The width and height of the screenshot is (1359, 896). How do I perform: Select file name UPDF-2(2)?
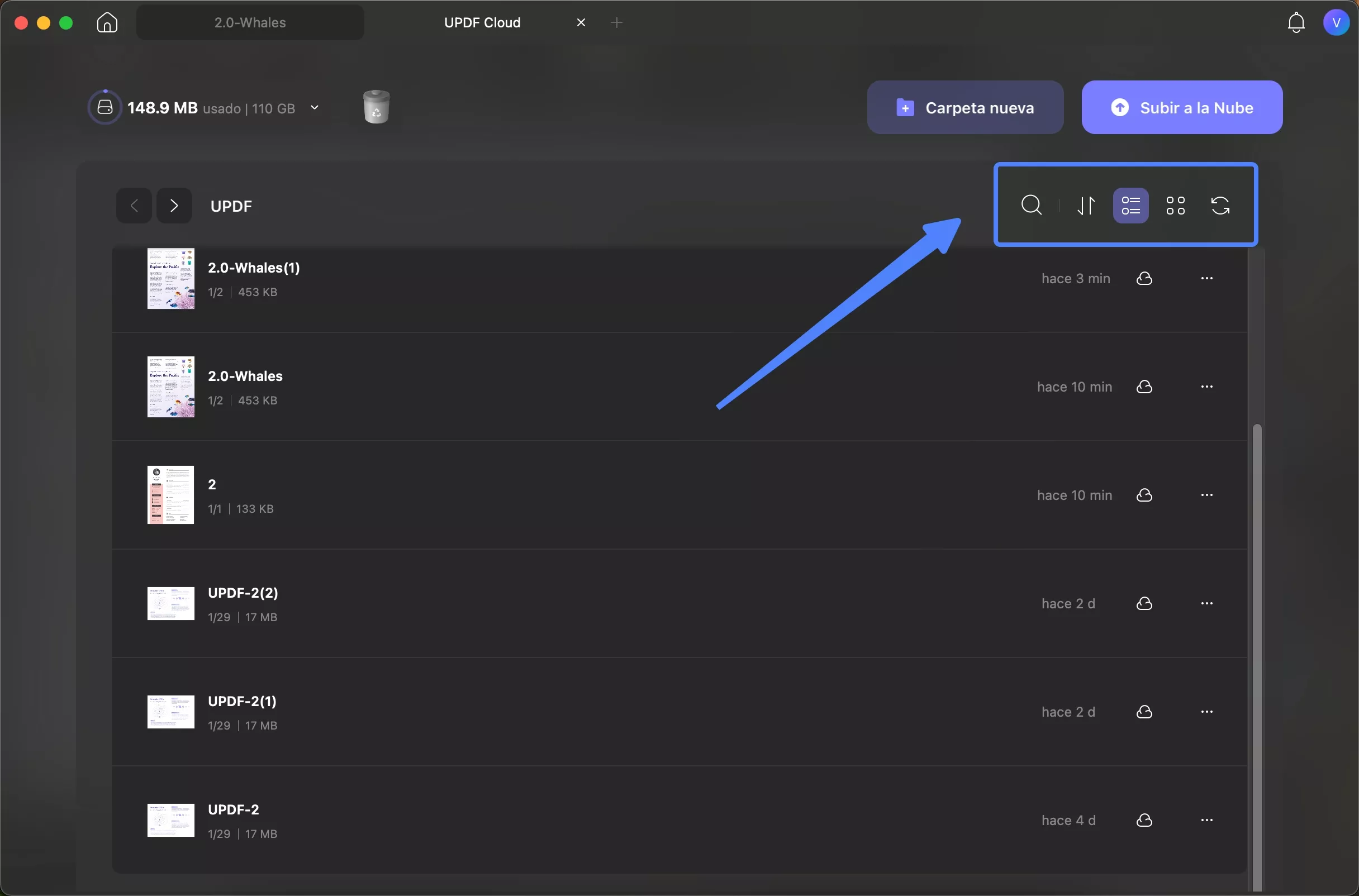pyautogui.click(x=243, y=593)
